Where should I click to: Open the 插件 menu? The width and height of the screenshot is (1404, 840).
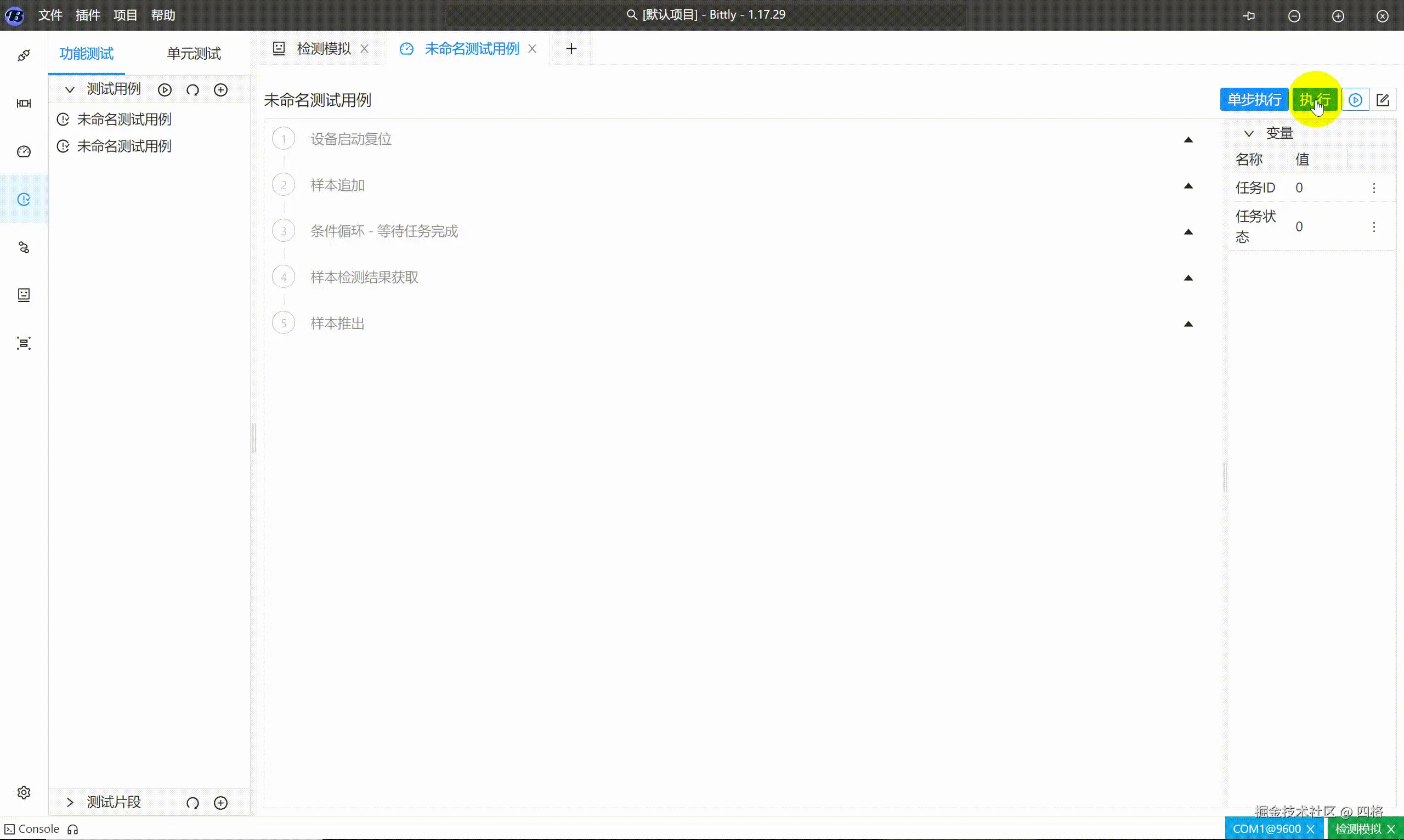point(87,15)
